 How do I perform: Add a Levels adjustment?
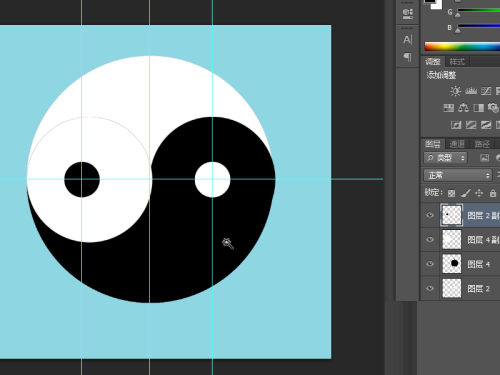tap(471, 91)
